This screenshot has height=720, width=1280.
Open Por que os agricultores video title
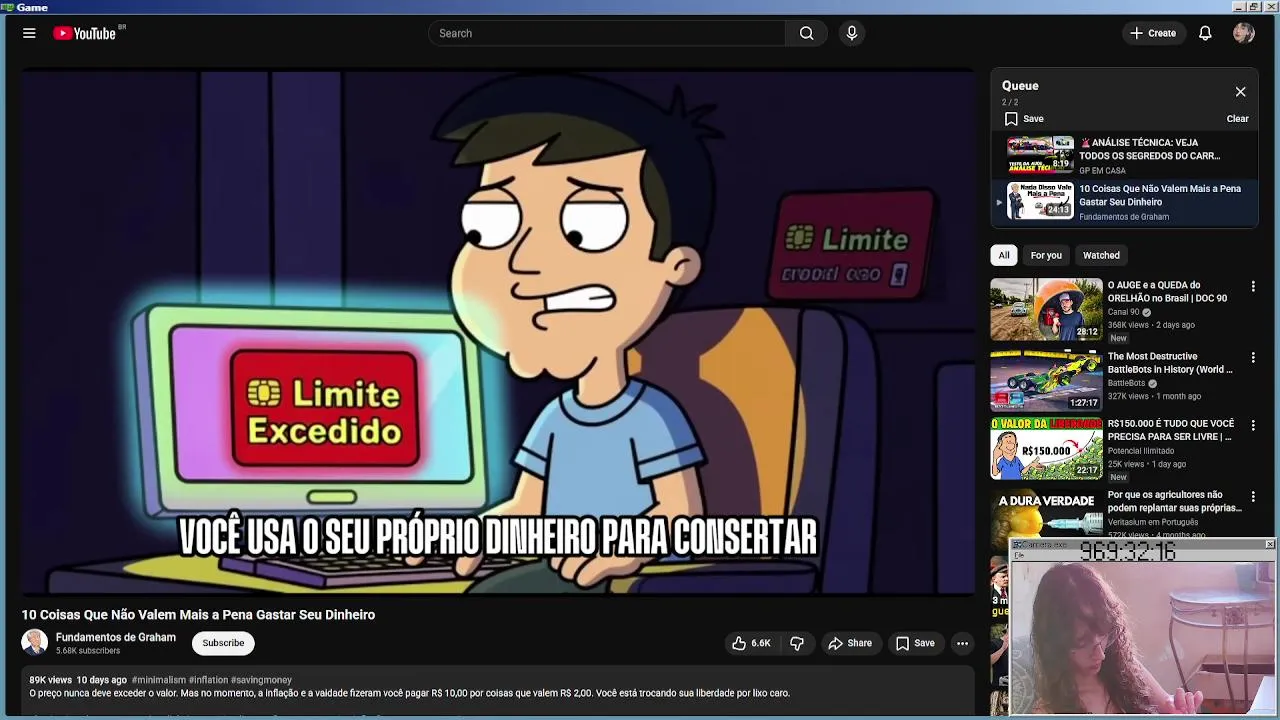tap(1174, 501)
